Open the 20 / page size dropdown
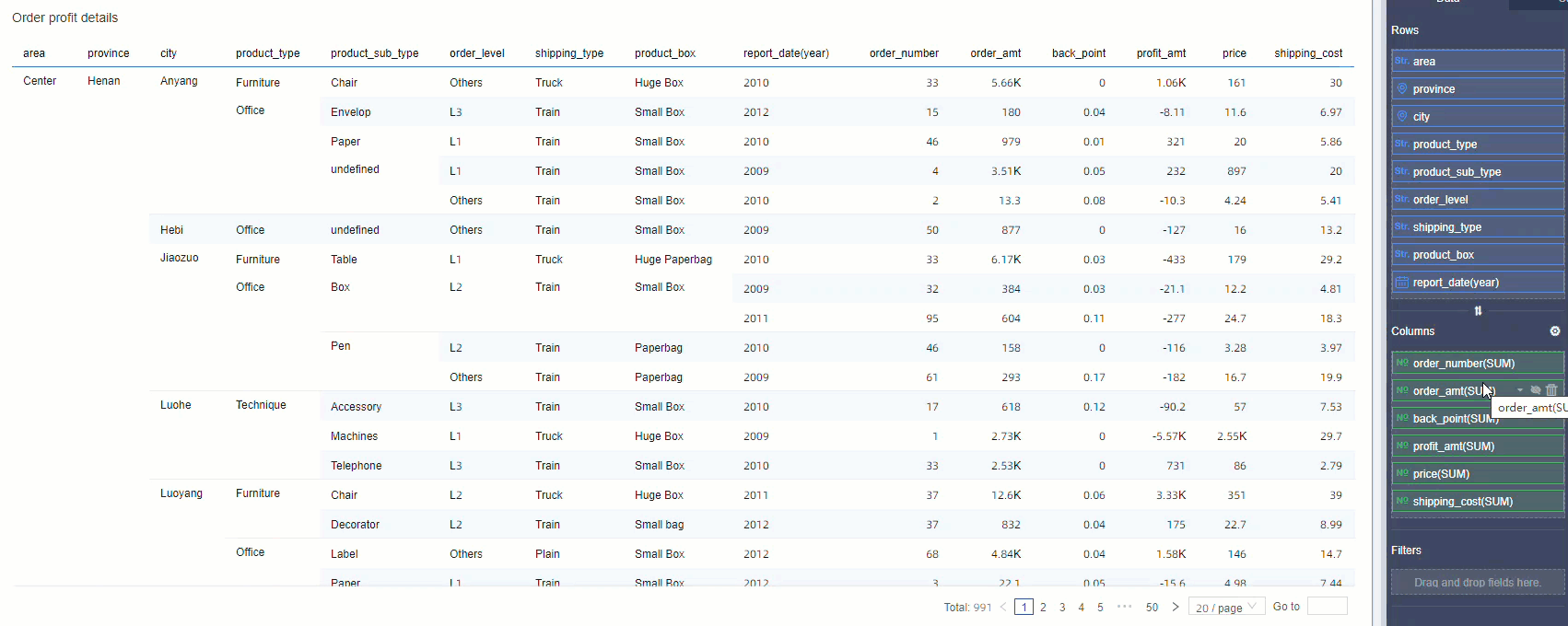 point(1226,608)
